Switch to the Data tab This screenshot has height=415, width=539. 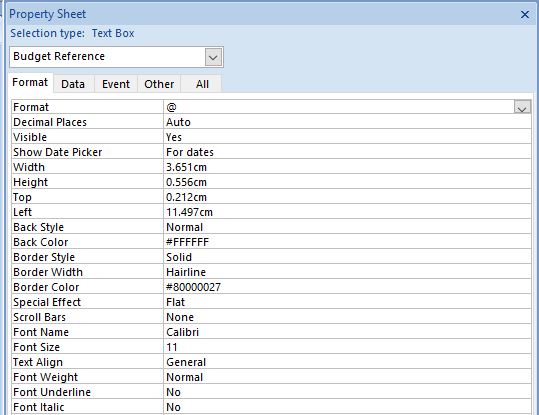point(73,84)
